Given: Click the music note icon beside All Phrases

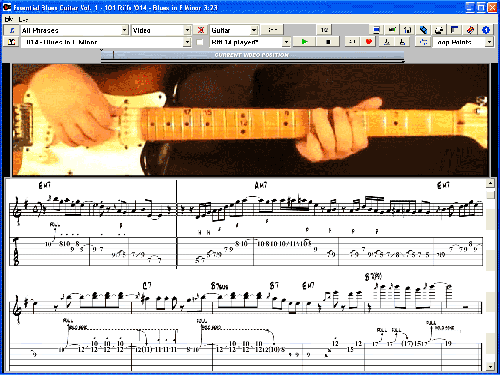Looking at the screenshot, I should click(12, 30).
